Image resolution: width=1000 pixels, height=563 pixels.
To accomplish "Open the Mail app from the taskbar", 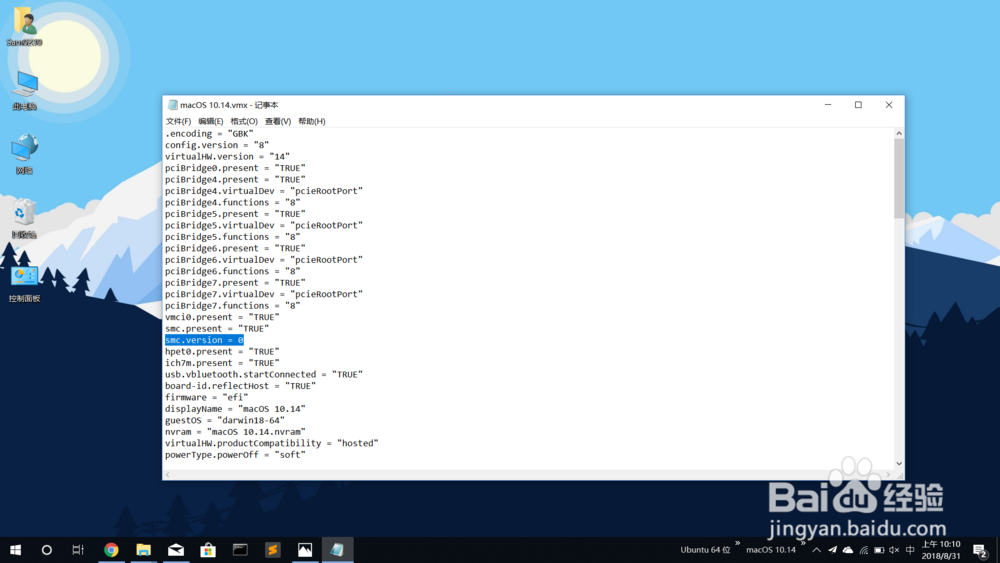I will coord(176,550).
